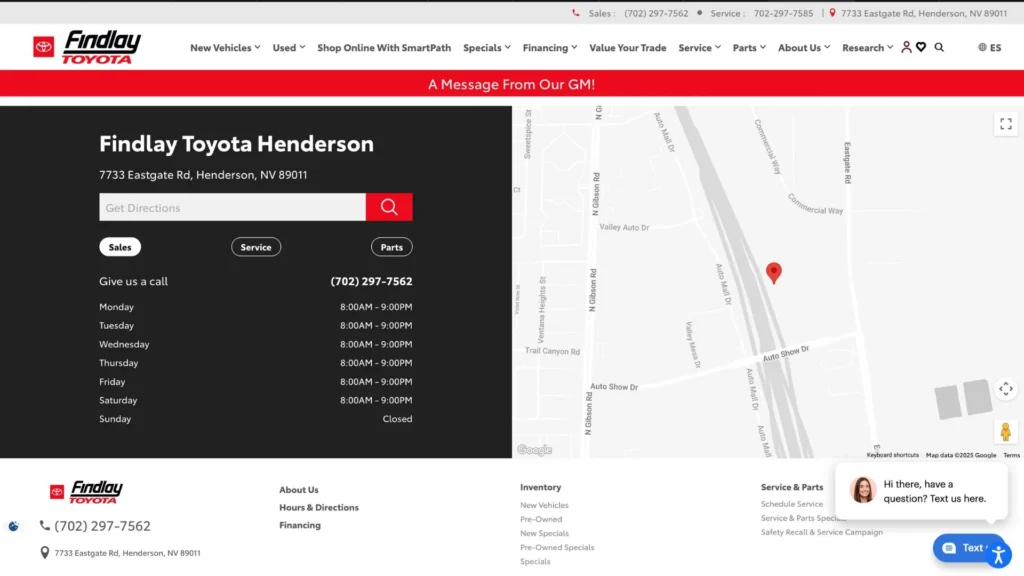The height and width of the screenshot is (576, 1024).
Task: Click the footer location pin icon
Action: (x=44, y=552)
